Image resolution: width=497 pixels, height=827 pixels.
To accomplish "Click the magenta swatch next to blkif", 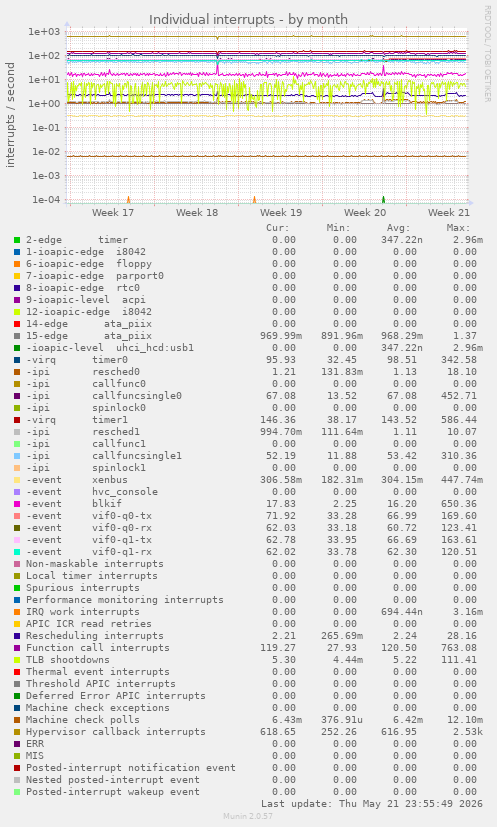I will [17, 504].
